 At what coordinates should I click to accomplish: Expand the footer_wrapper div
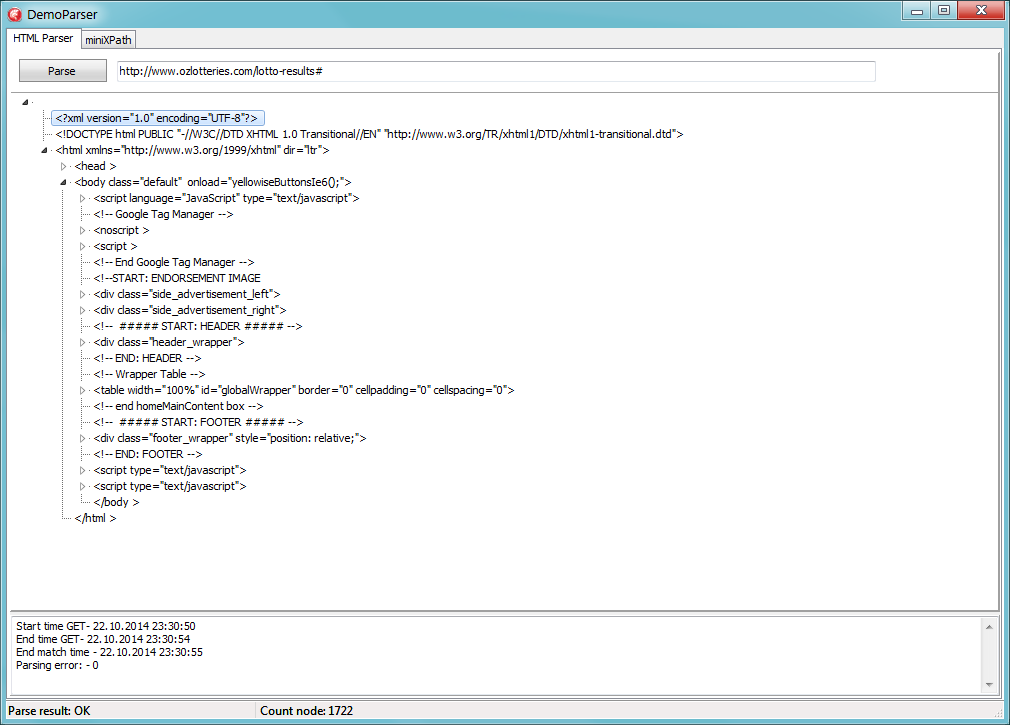82,438
